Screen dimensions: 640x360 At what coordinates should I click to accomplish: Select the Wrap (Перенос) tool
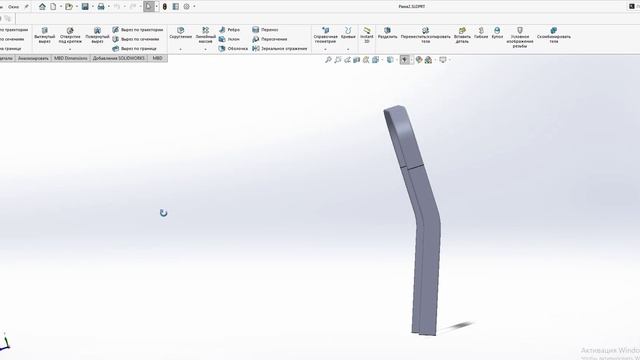[x=265, y=30]
